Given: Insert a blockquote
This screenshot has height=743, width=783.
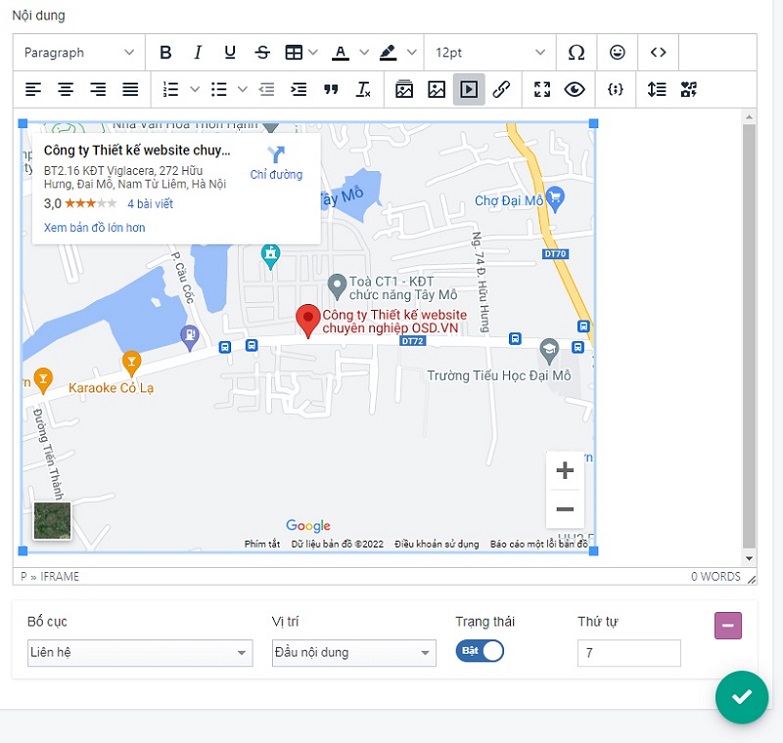Looking at the screenshot, I should pyautogui.click(x=331, y=89).
